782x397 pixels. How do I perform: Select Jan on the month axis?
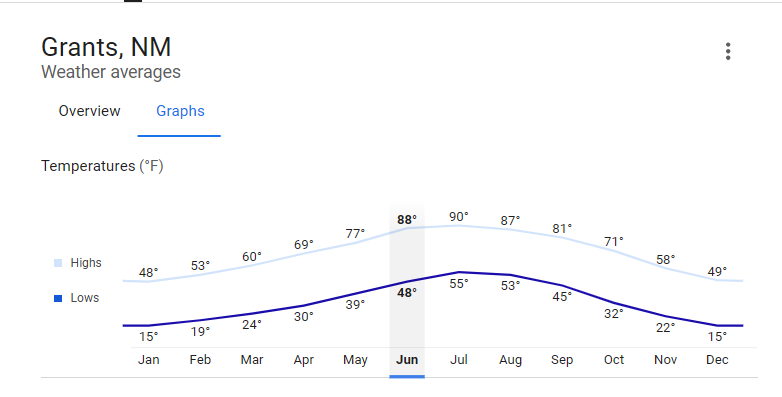tap(149, 360)
